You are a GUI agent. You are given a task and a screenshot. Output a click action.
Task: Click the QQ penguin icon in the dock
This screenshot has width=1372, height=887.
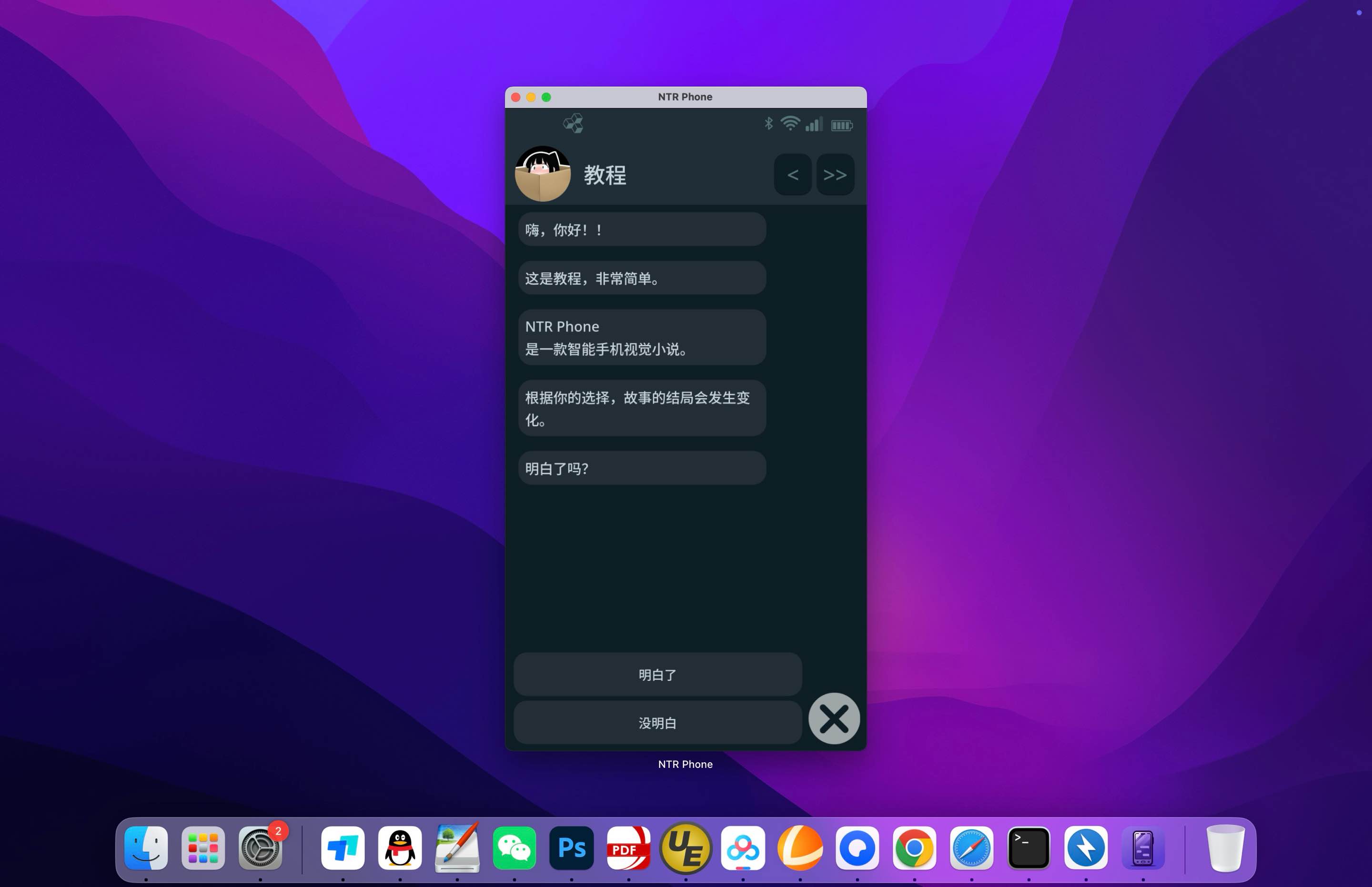coord(400,847)
